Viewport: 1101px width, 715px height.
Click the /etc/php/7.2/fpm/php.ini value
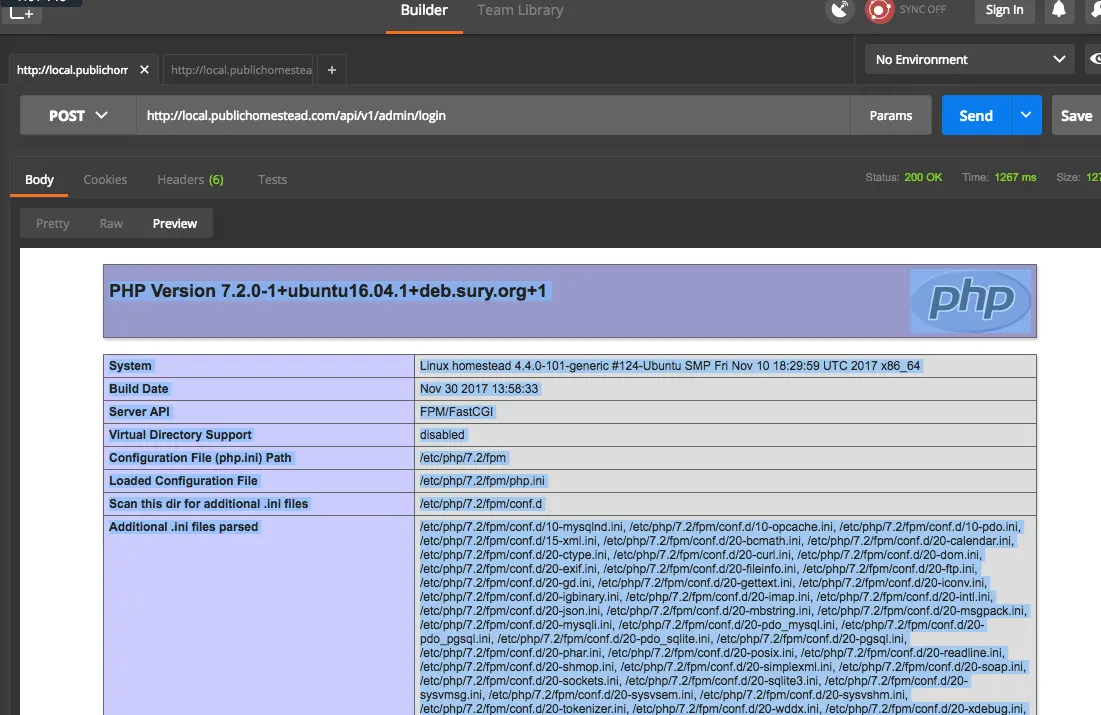click(482, 480)
